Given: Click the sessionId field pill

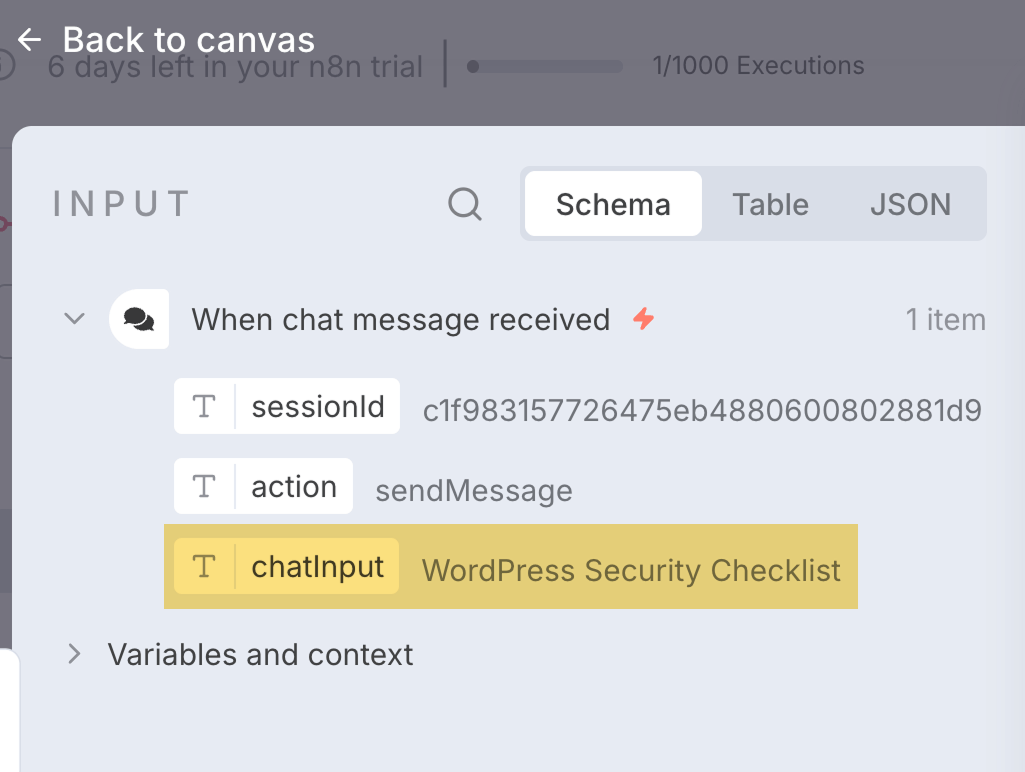Looking at the screenshot, I should pyautogui.click(x=317, y=406).
